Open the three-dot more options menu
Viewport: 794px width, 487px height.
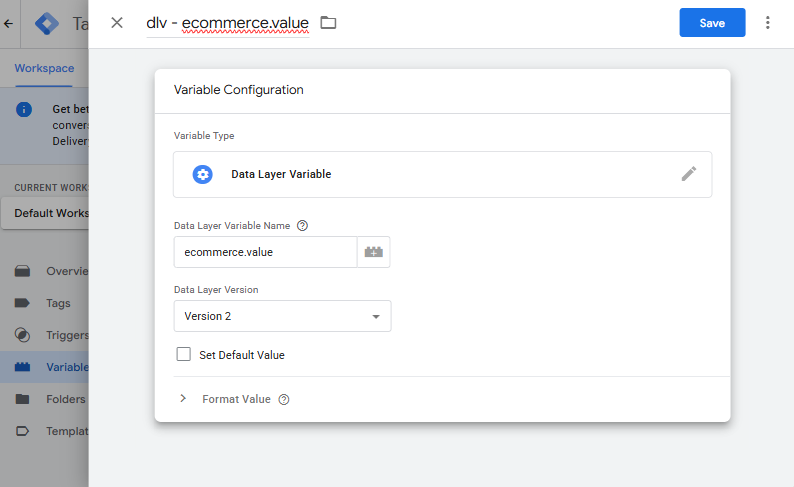(x=768, y=23)
